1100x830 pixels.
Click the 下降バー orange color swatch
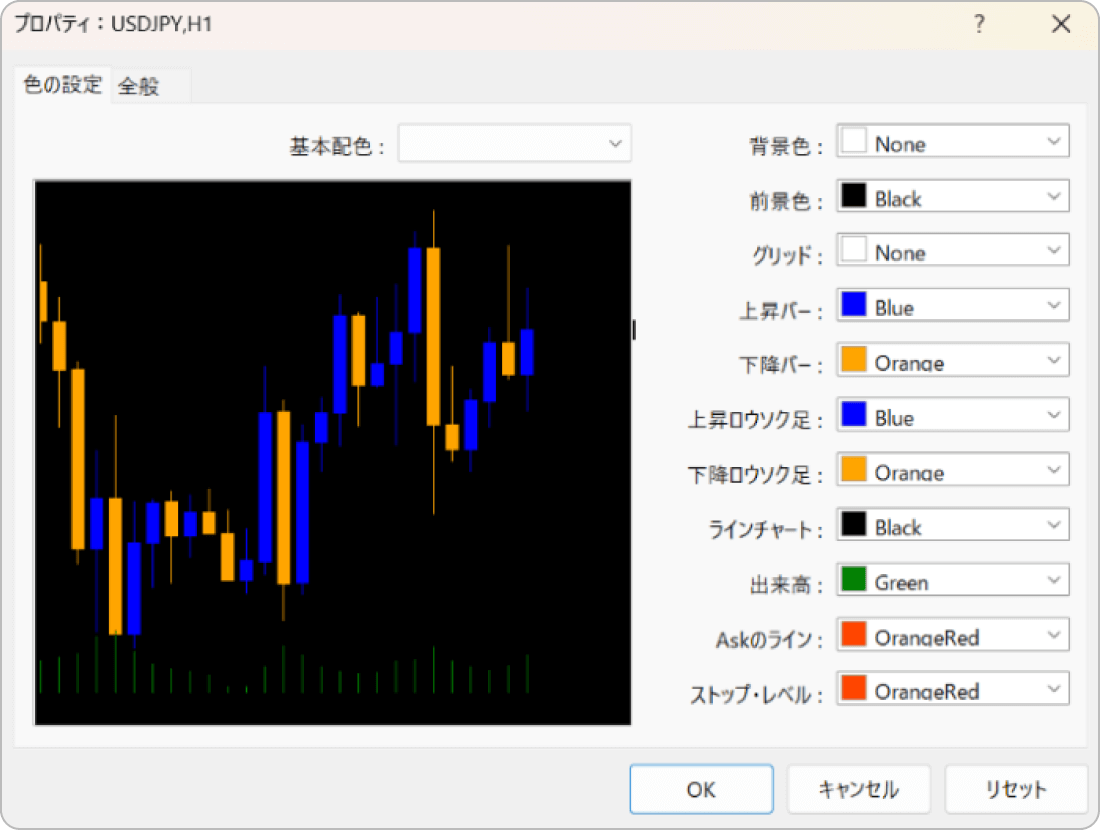(x=854, y=359)
